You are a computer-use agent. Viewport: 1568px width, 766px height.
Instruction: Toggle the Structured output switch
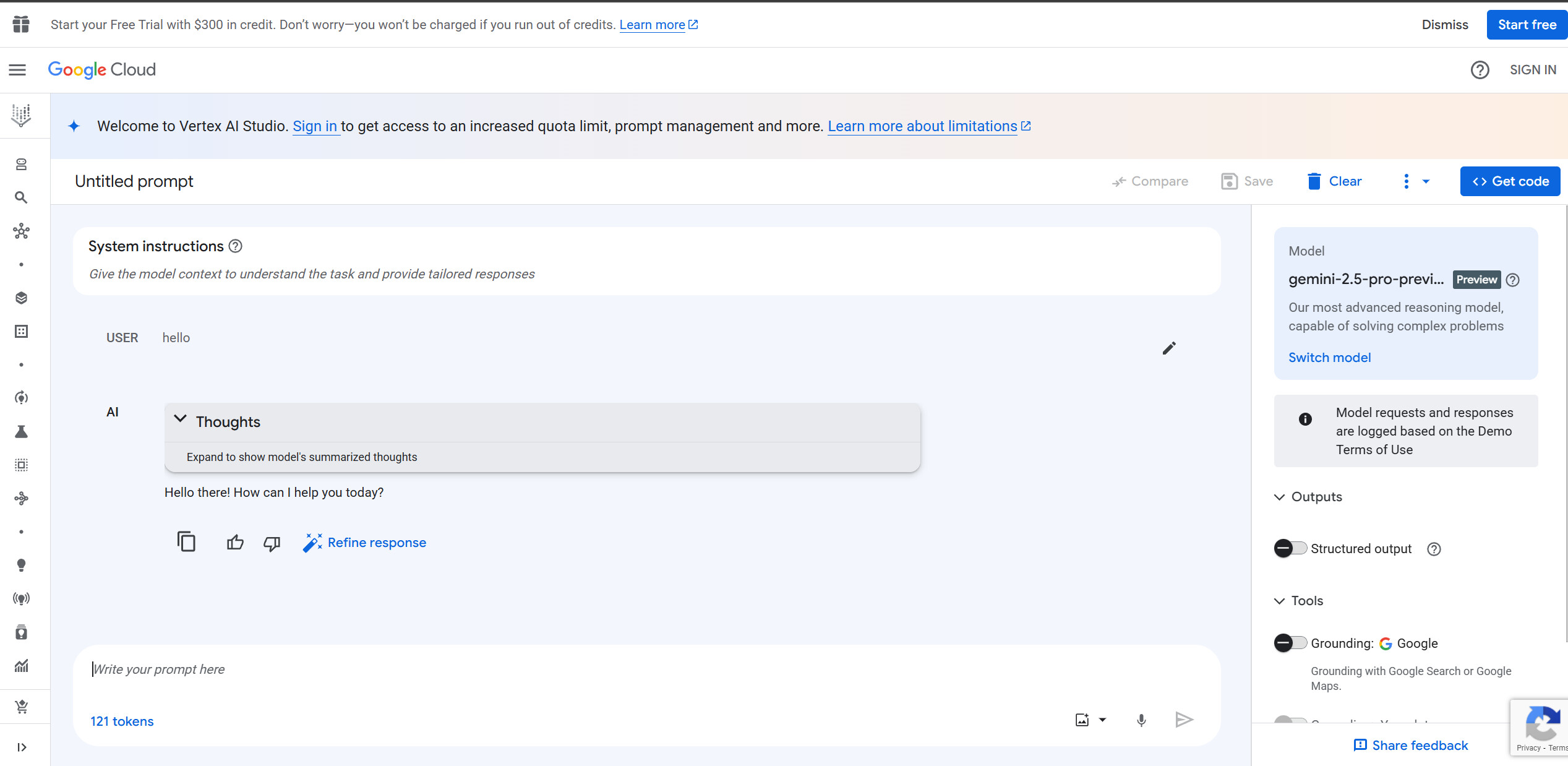point(1290,548)
